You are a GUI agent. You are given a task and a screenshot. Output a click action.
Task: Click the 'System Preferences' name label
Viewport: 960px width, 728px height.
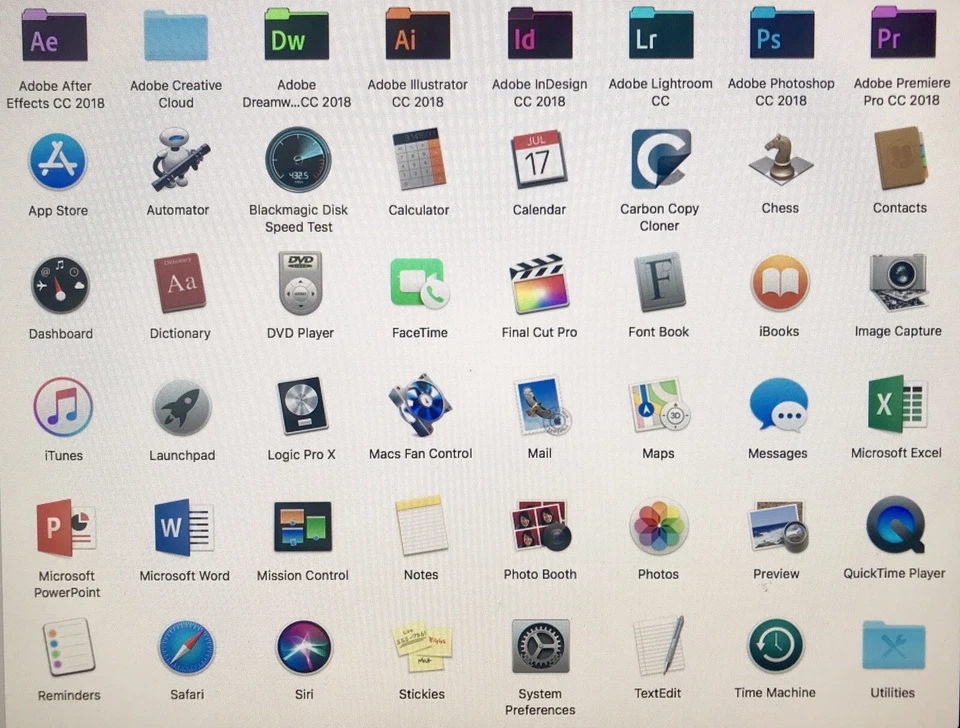coord(540,702)
